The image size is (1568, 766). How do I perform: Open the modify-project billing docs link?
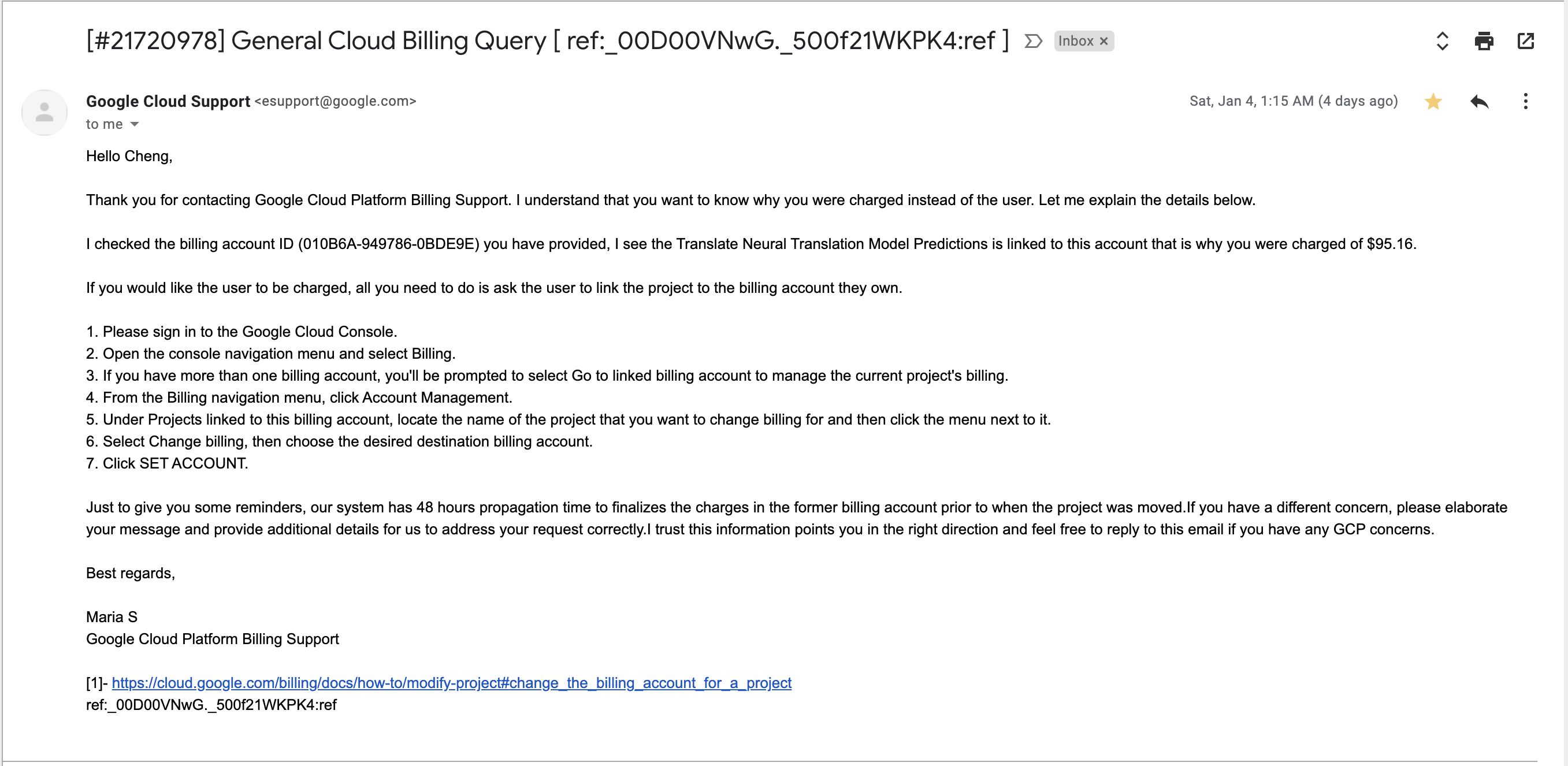[x=451, y=683]
